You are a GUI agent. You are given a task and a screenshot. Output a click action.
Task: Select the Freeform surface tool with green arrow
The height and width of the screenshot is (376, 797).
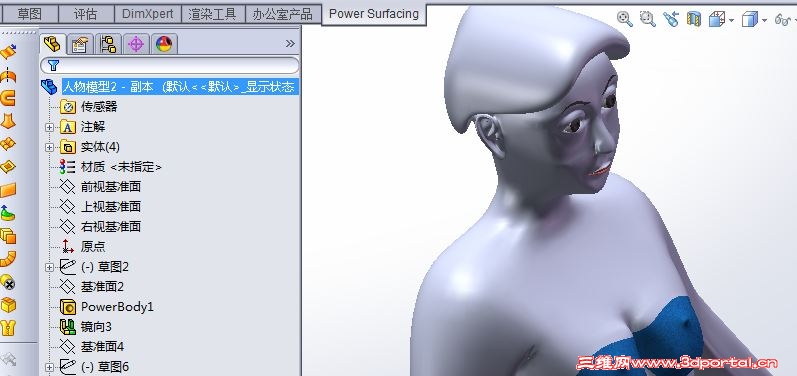point(8,213)
